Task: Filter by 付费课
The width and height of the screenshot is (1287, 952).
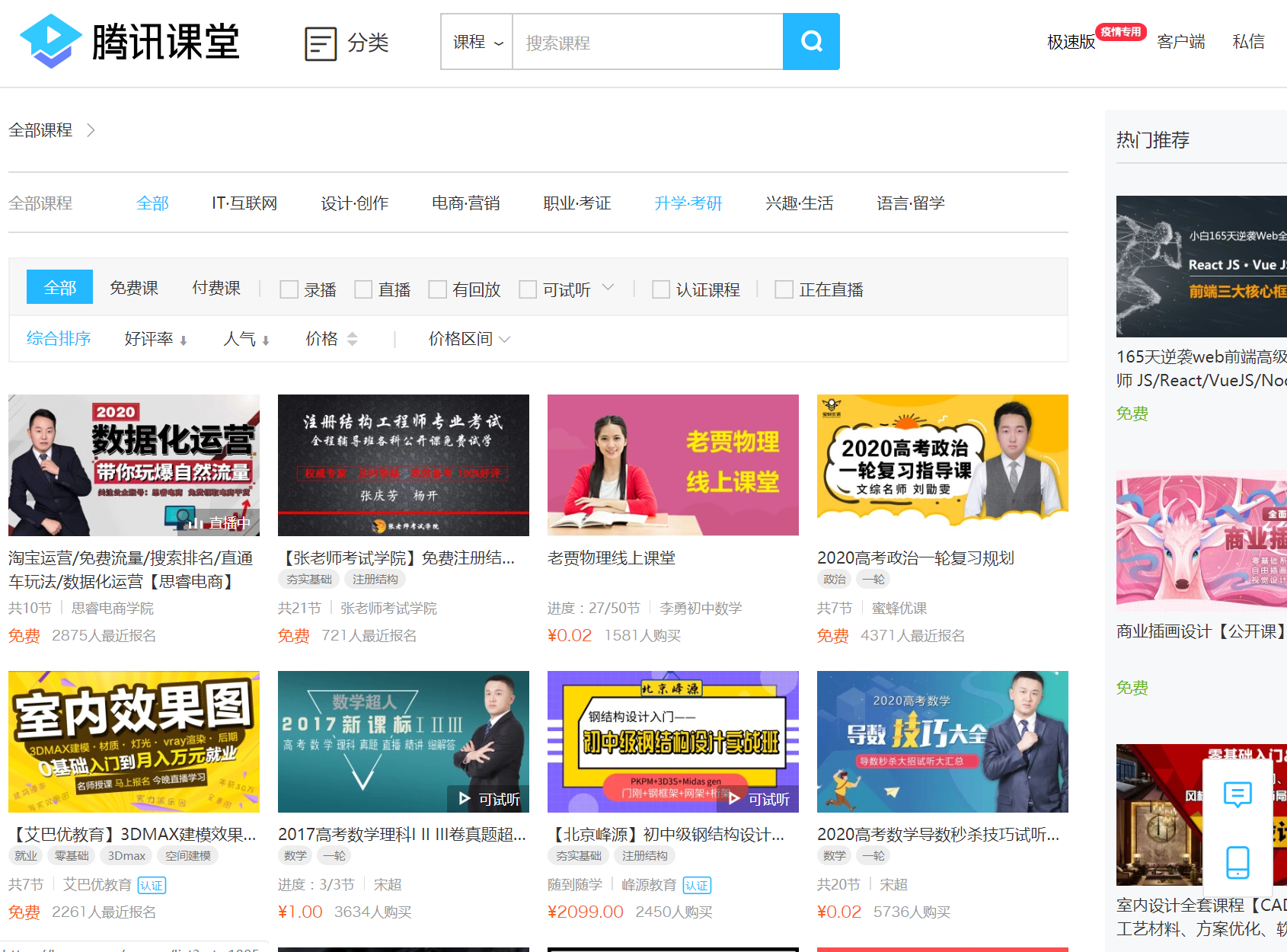Action: (x=216, y=288)
